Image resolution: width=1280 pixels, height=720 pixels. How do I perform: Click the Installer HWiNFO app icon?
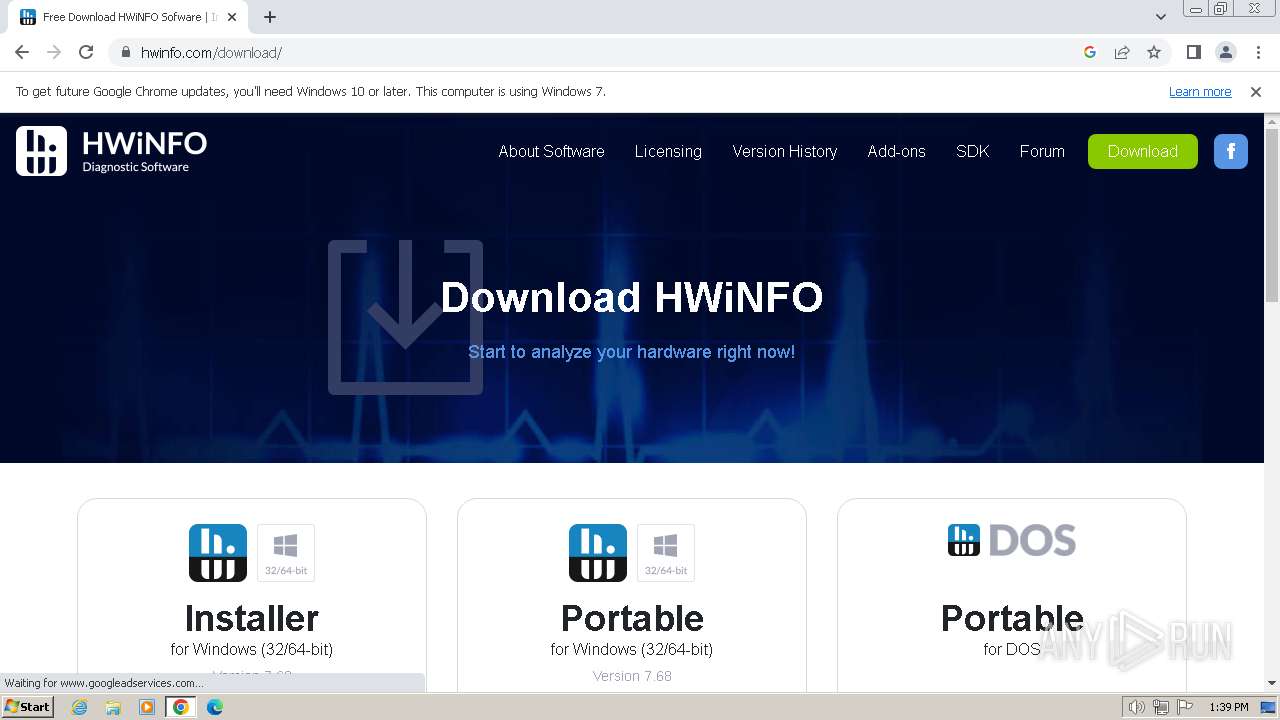[218, 553]
